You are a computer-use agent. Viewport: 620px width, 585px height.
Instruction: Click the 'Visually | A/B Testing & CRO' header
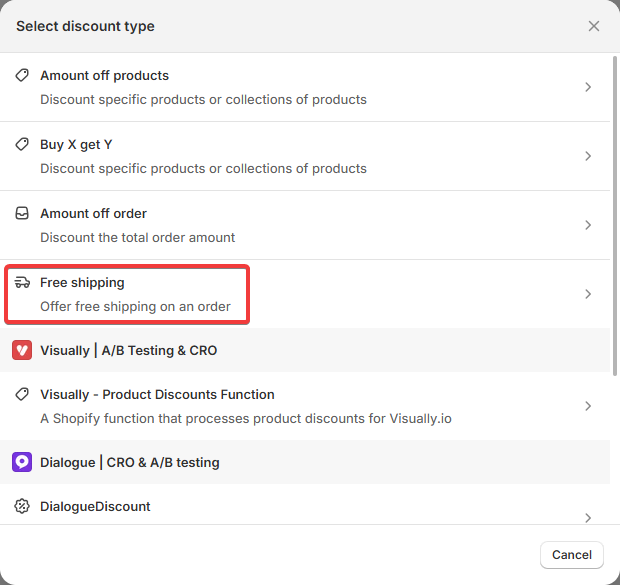click(129, 350)
